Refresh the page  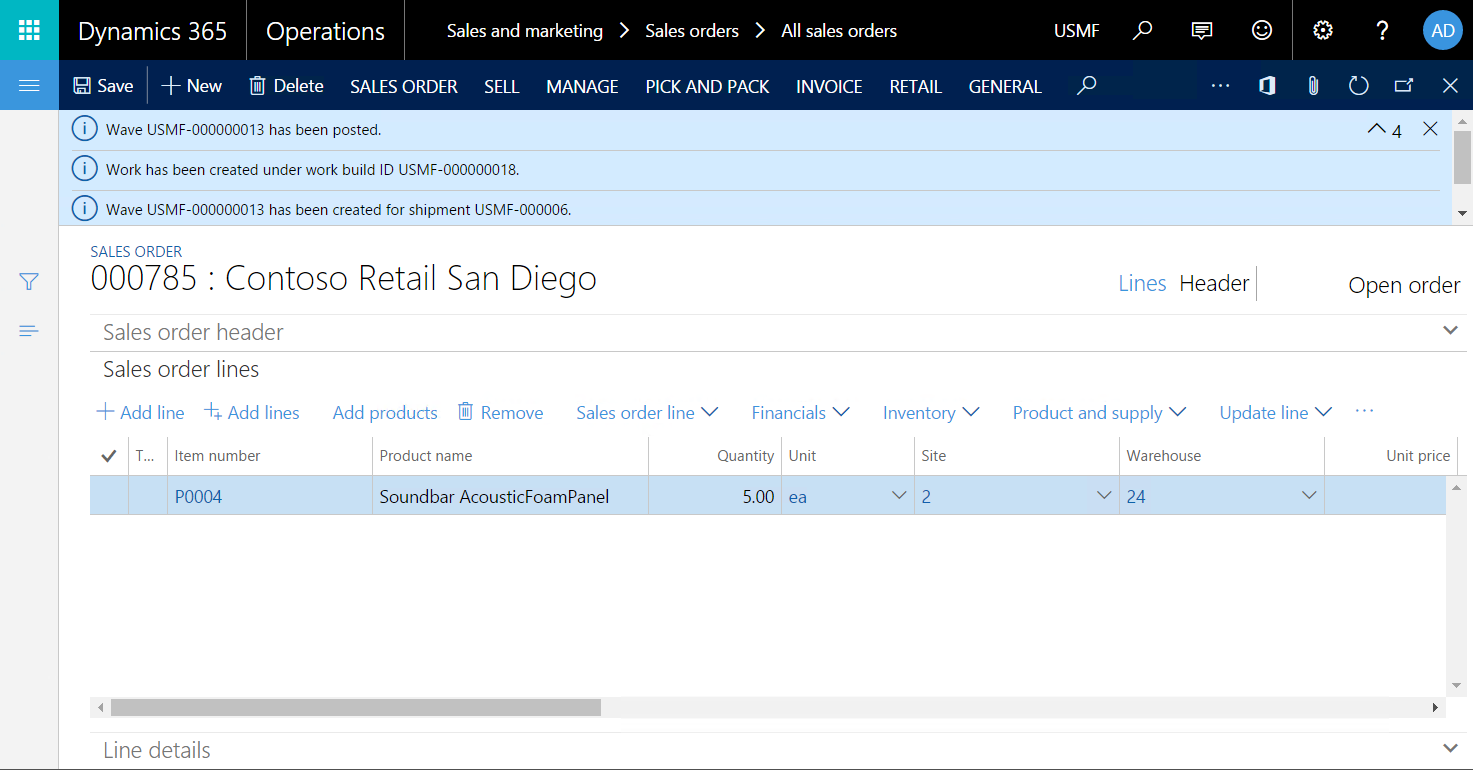click(1358, 86)
